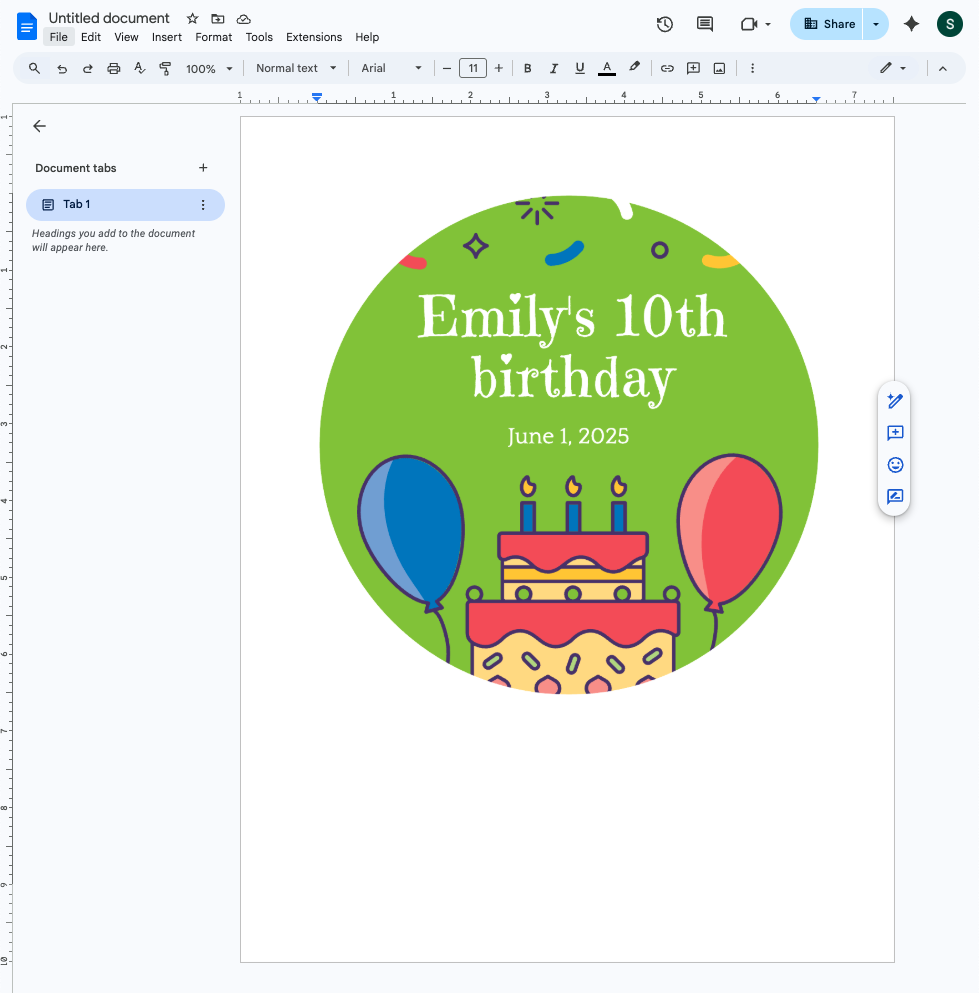Enable italic formatting
The image size is (979, 993).
pyautogui.click(x=553, y=68)
